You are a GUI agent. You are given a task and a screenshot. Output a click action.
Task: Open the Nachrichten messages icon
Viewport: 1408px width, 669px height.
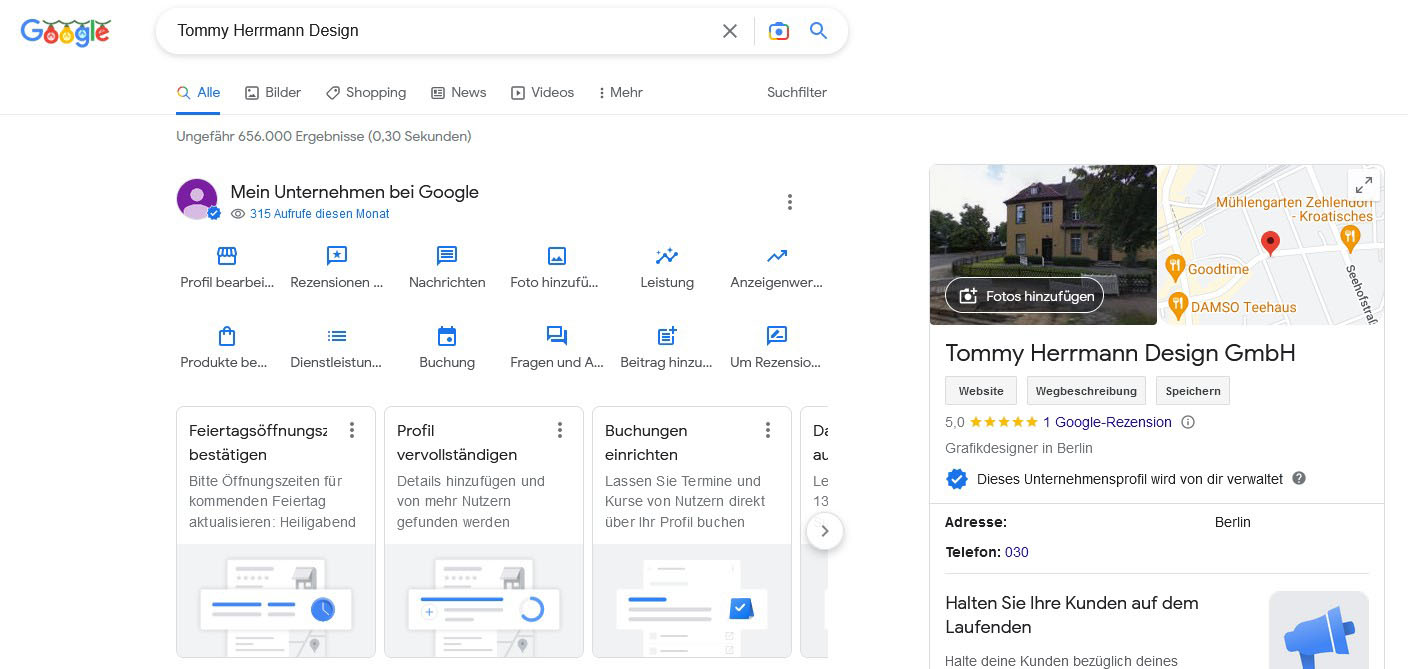tap(447, 256)
